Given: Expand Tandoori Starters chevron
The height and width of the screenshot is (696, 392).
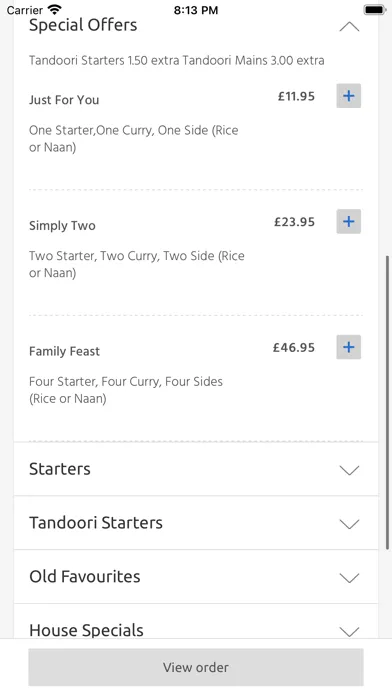Looking at the screenshot, I should coord(349,524).
